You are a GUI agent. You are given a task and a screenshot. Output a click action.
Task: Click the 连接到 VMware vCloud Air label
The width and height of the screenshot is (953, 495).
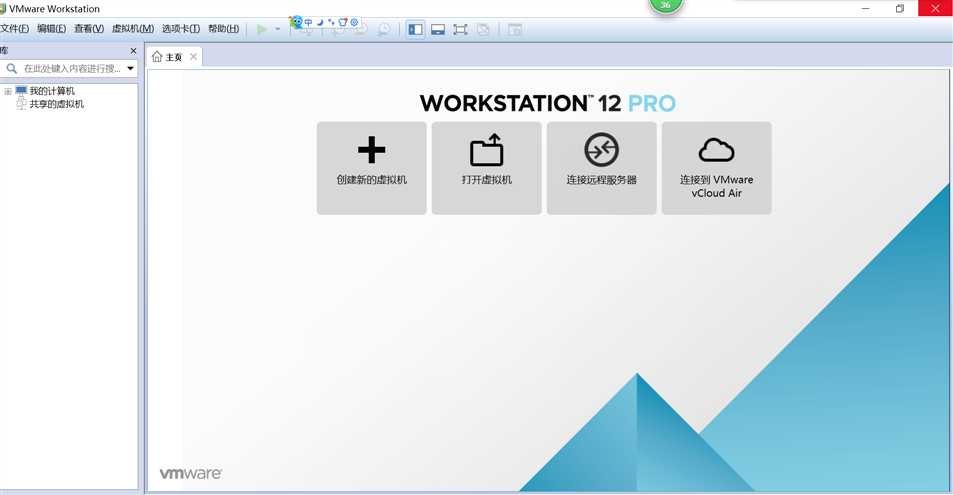(717, 186)
